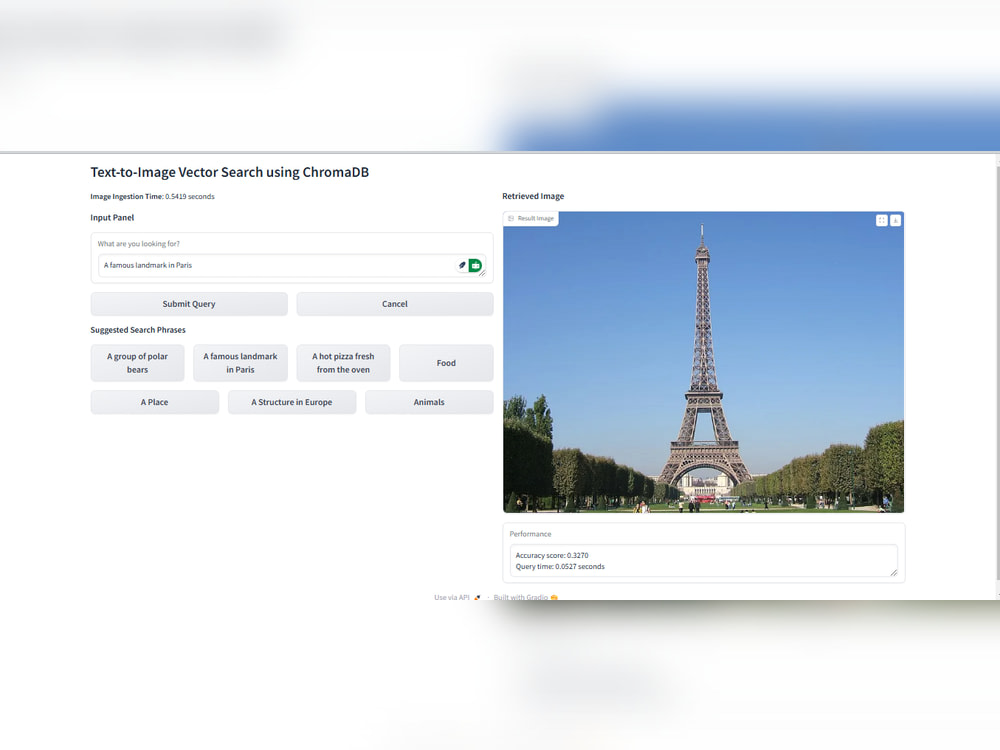
Task: Click the image icon beside Result Image label
Action: pyautogui.click(x=511, y=218)
